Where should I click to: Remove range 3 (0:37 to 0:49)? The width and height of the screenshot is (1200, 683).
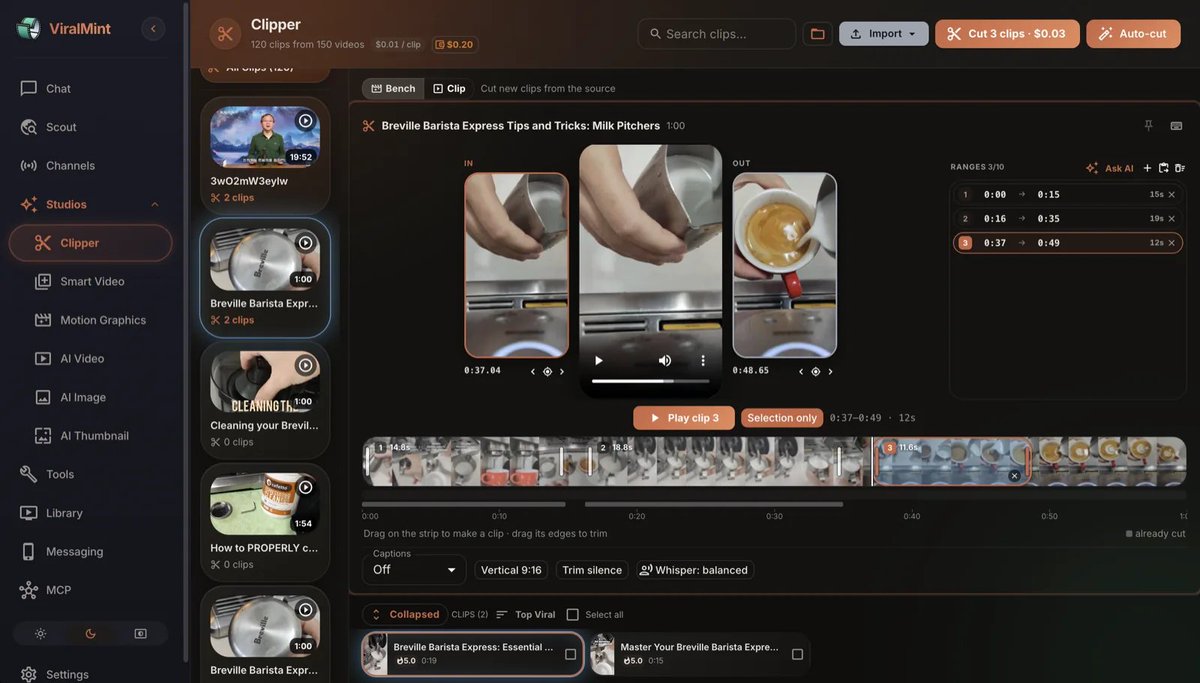coord(1172,243)
